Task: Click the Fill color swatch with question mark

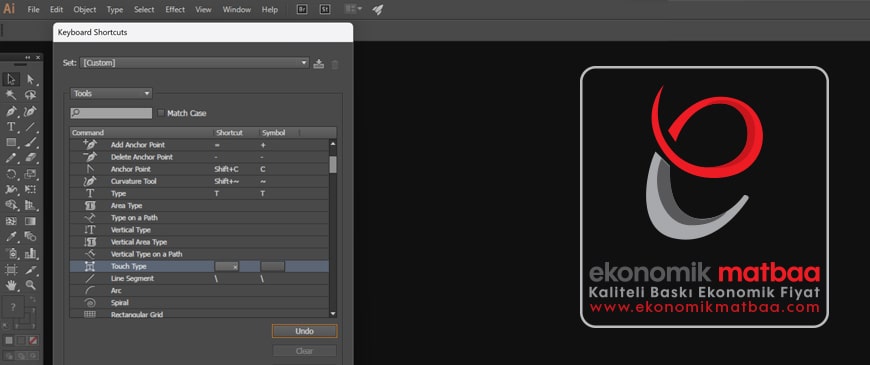Action: pyautogui.click(x=14, y=306)
